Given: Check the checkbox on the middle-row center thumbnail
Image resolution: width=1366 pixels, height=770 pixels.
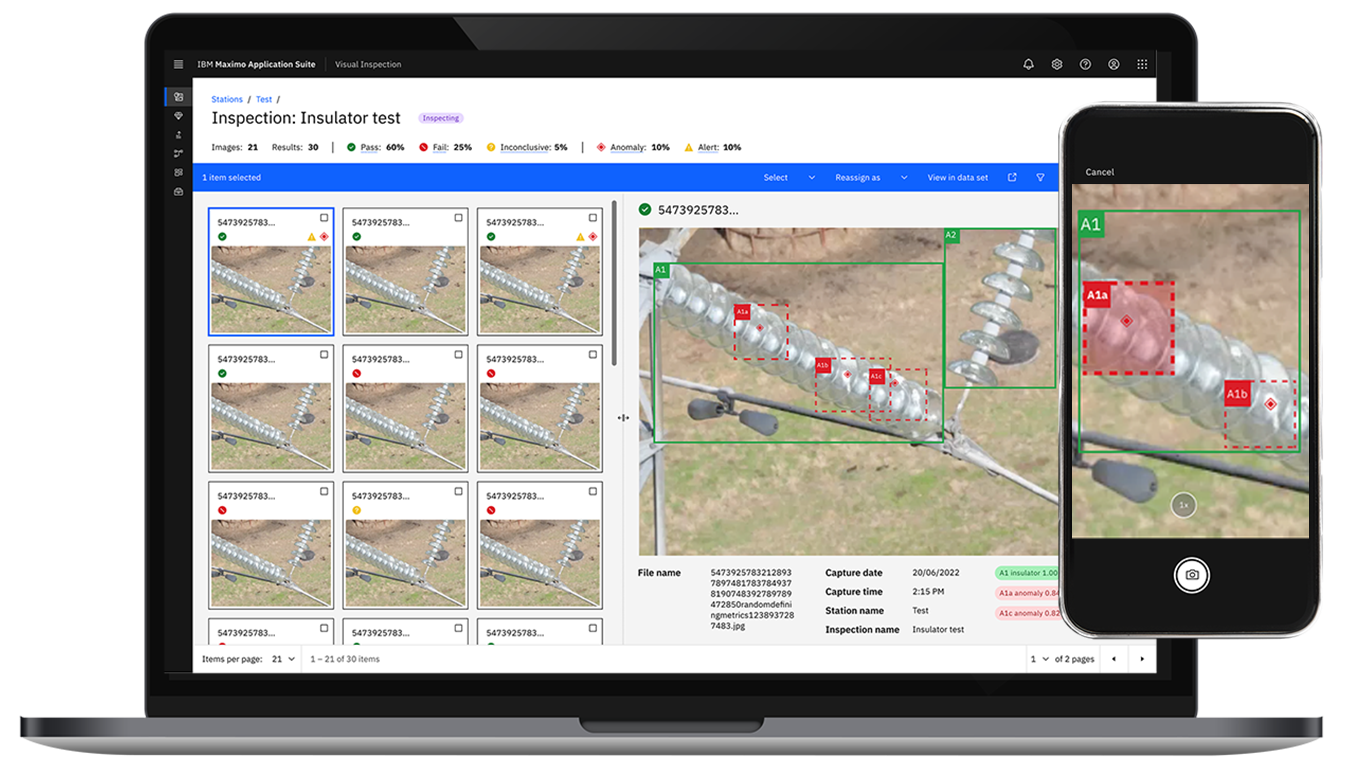Looking at the screenshot, I should coord(456,353).
